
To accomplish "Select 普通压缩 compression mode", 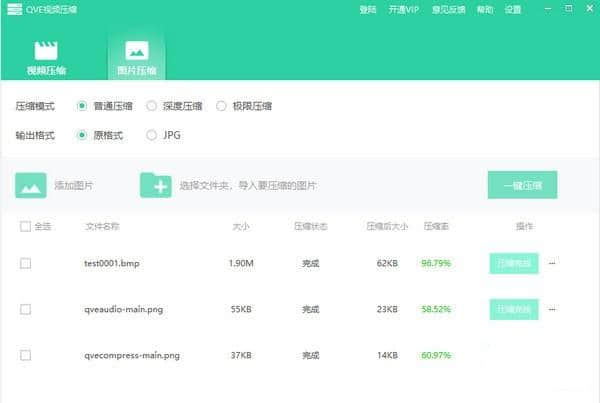I will [x=82, y=105].
